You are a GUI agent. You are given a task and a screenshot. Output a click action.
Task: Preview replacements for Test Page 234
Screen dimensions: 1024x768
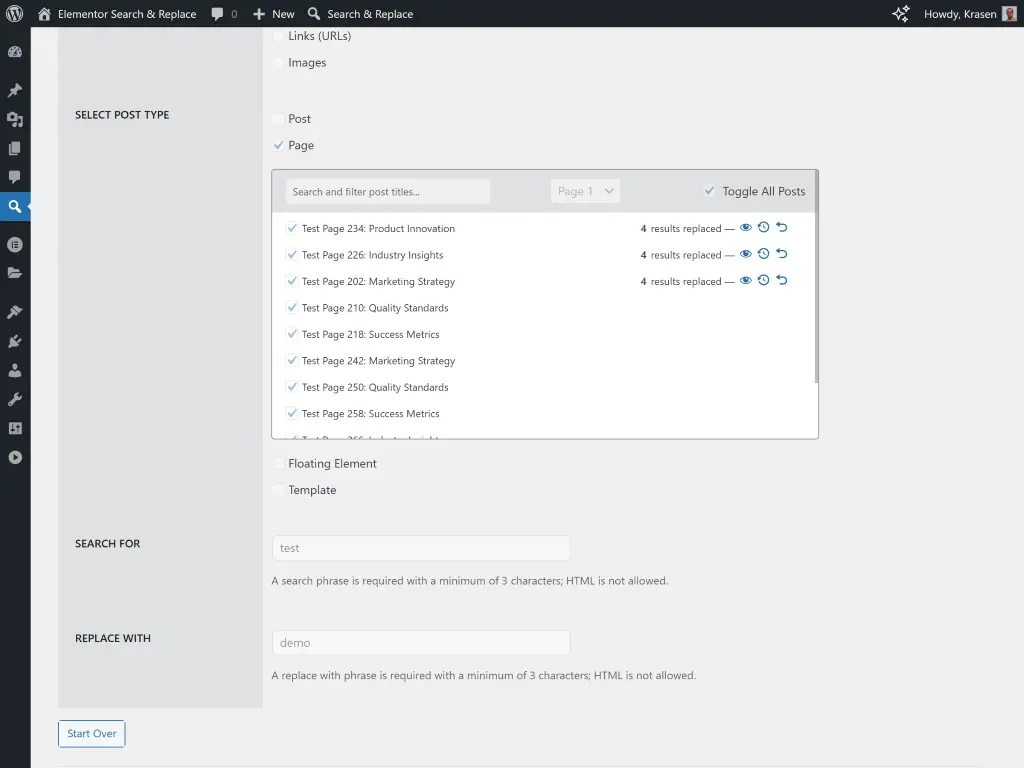745,227
